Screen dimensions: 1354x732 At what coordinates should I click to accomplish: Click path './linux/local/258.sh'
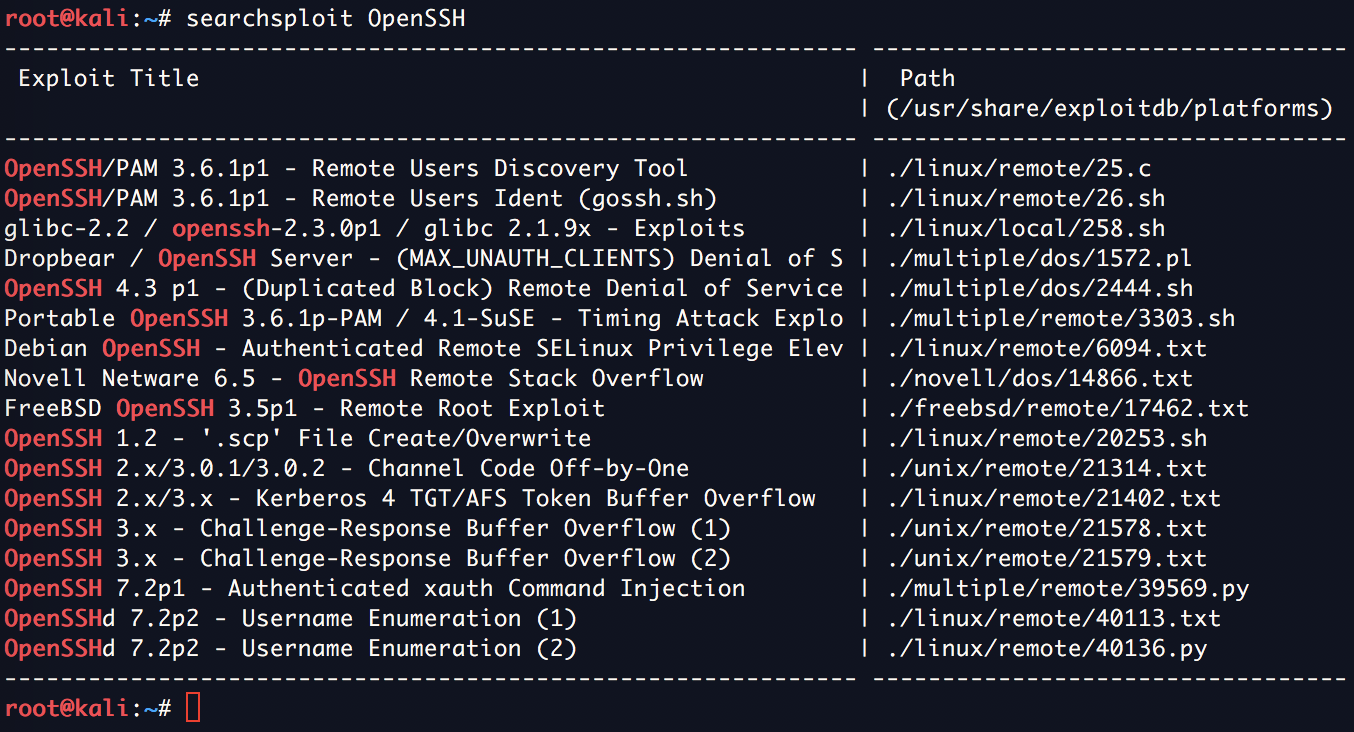click(1026, 228)
